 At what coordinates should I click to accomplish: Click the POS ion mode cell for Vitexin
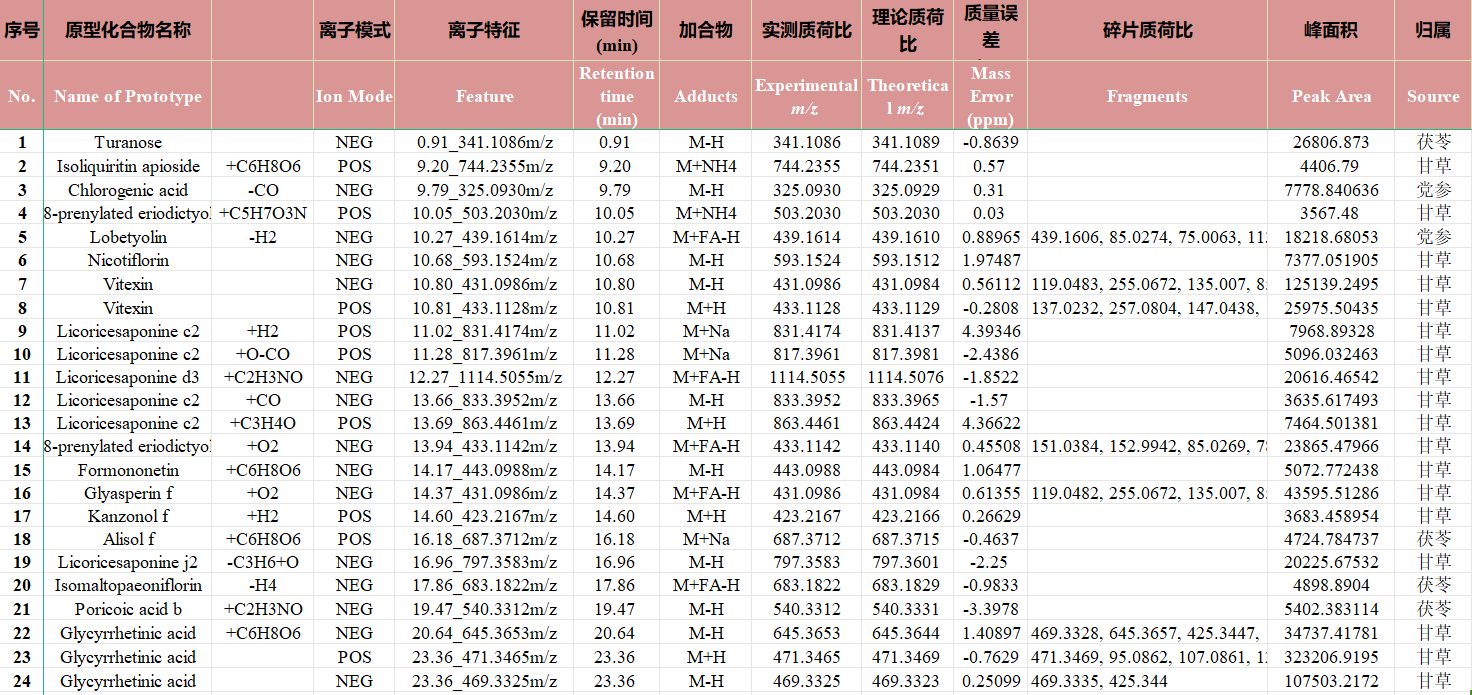[353, 307]
